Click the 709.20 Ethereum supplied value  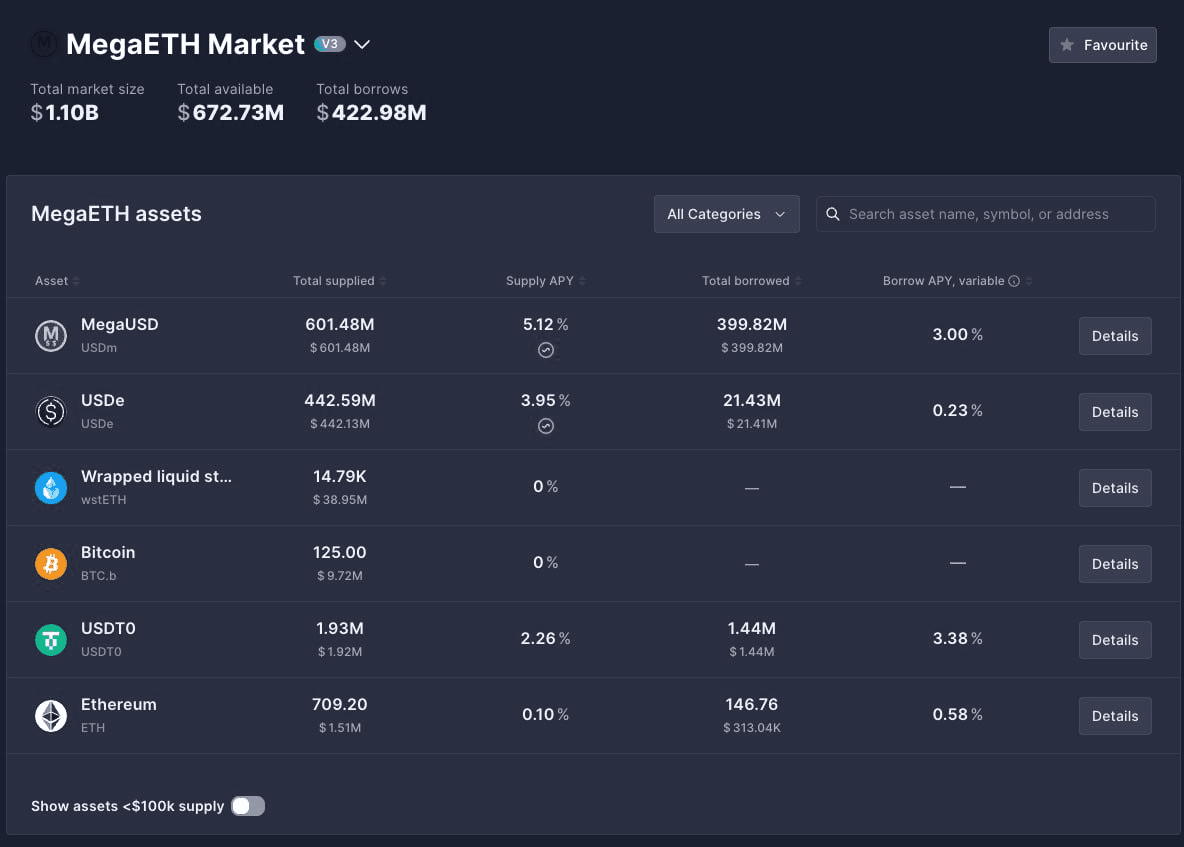(x=340, y=704)
